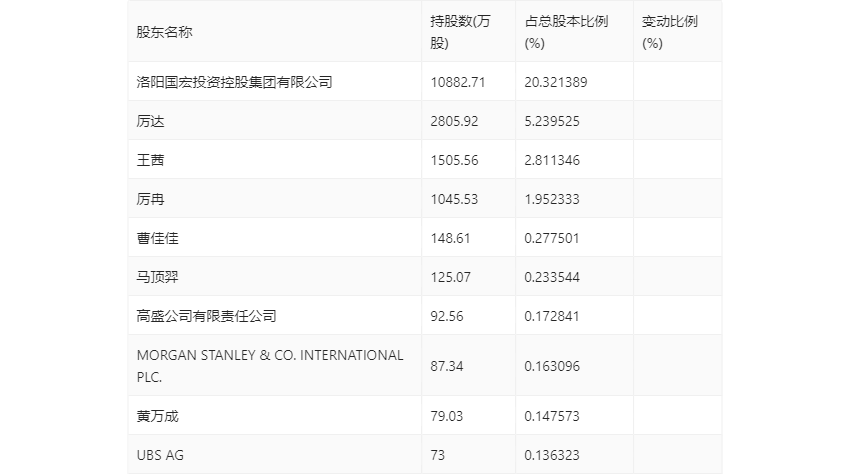Viewport: 850px width, 474px height.
Task: Select the percentage 1.952333
Action: (x=552, y=199)
